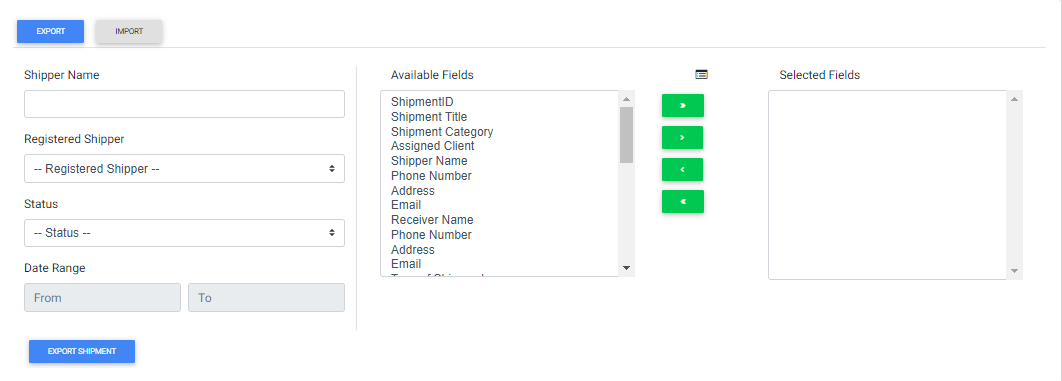Click the list icon above the arrow buttons
The width and height of the screenshot is (1062, 381).
pyautogui.click(x=702, y=74)
